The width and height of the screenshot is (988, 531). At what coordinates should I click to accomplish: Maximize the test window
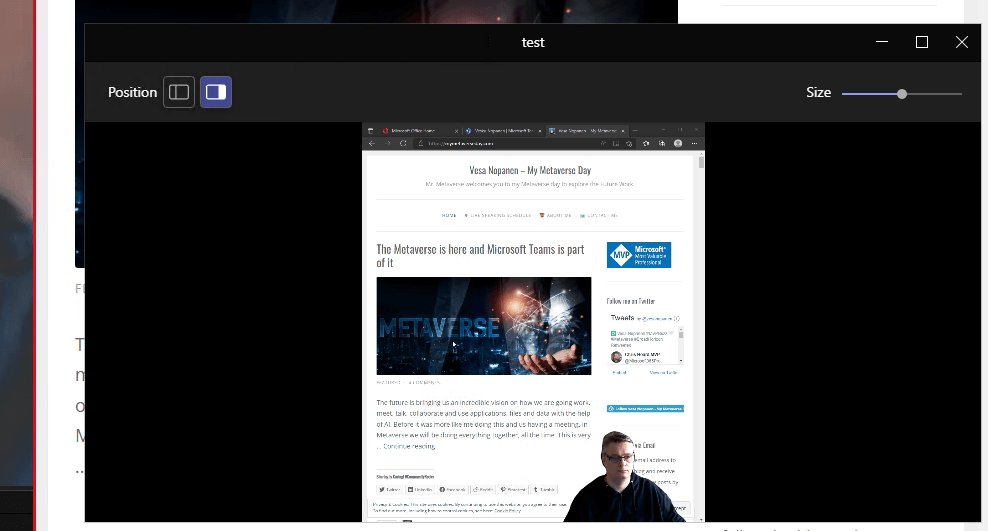pyautogui.click(x=922, y=42)
